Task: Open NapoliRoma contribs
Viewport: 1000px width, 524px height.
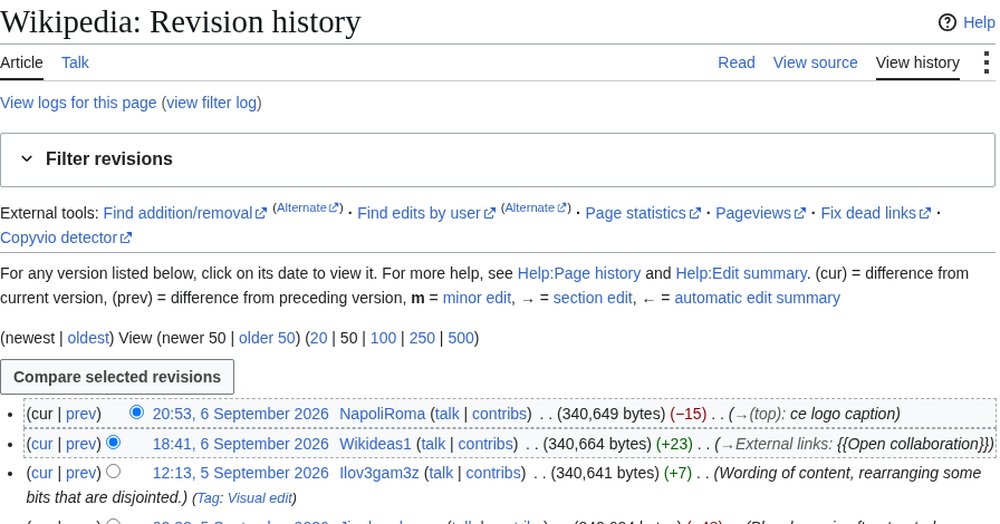Action: [499, 414]
